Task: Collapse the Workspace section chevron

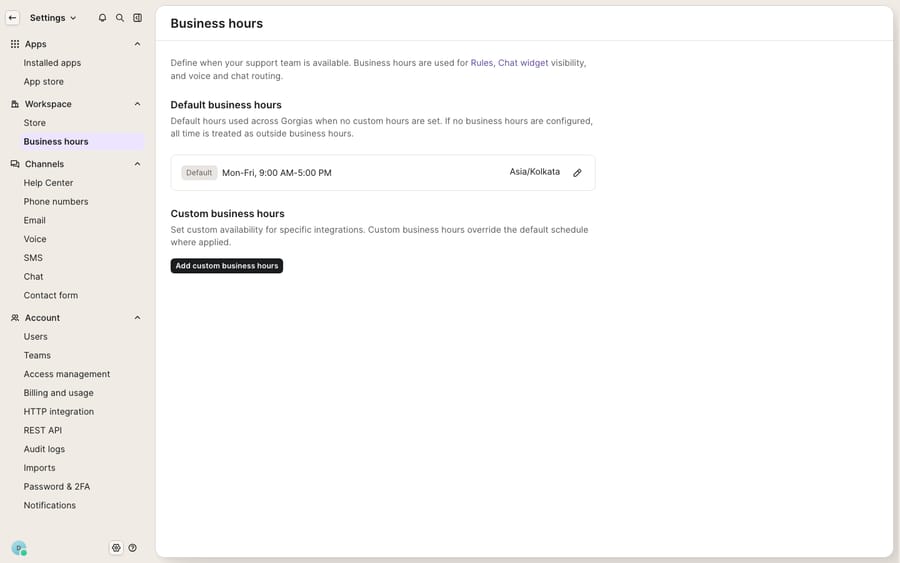Action: click(137, 104)
